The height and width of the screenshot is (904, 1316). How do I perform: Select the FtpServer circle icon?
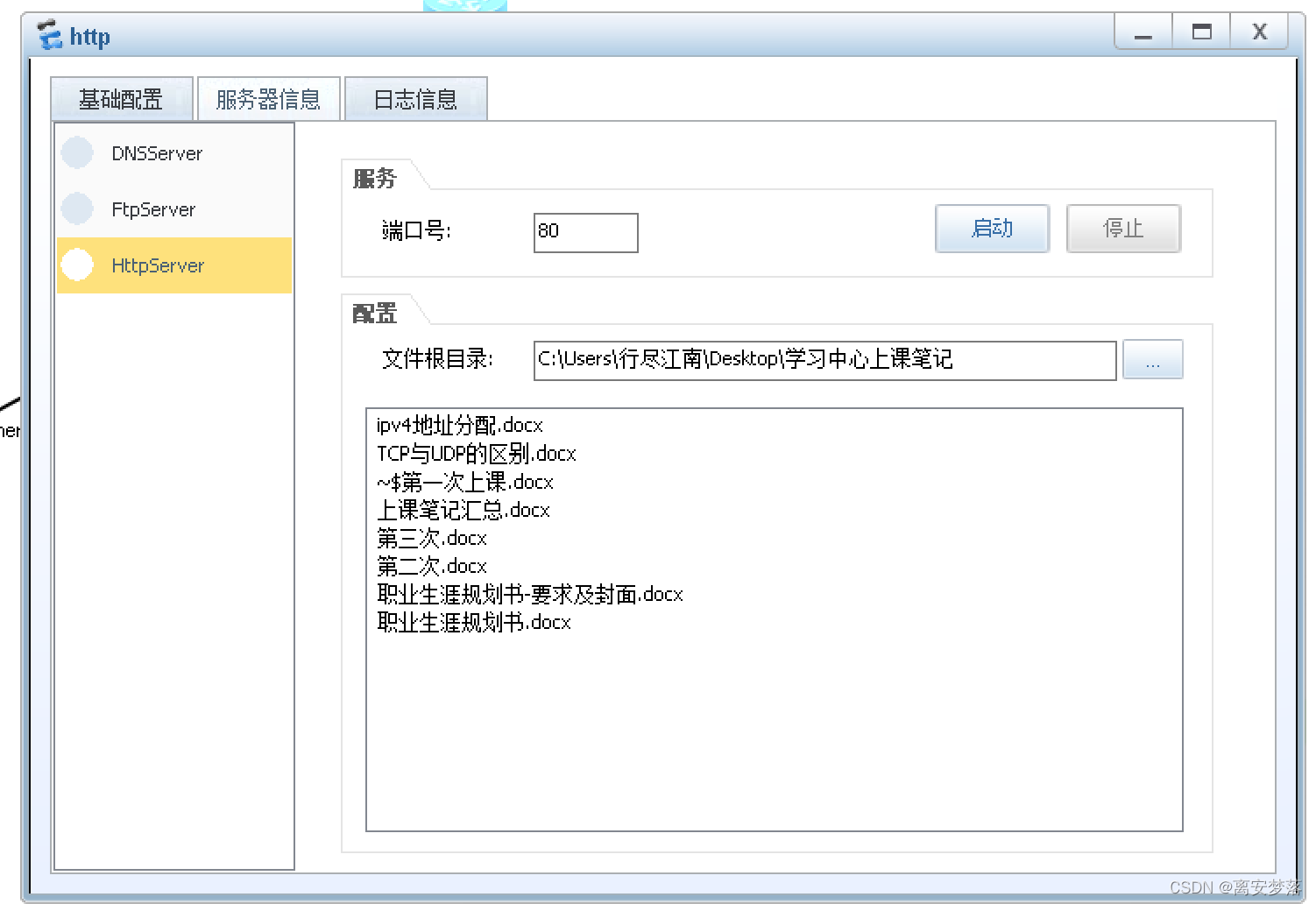click(x=77, y=208)
